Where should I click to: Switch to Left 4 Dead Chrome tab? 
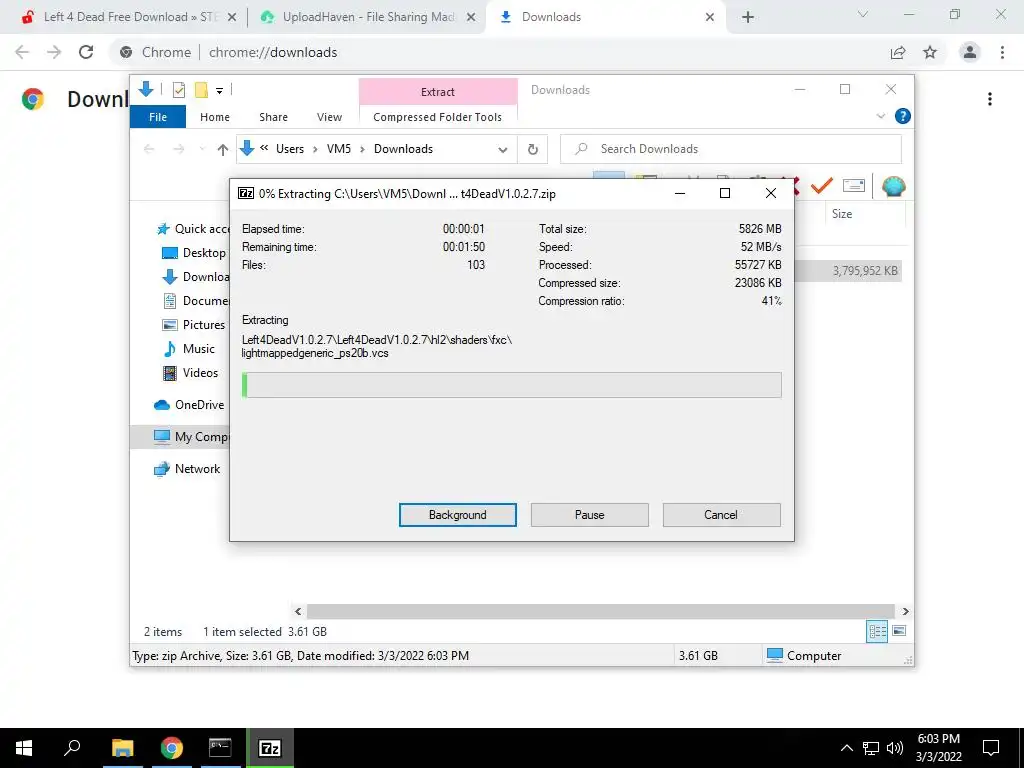point(129,17)
